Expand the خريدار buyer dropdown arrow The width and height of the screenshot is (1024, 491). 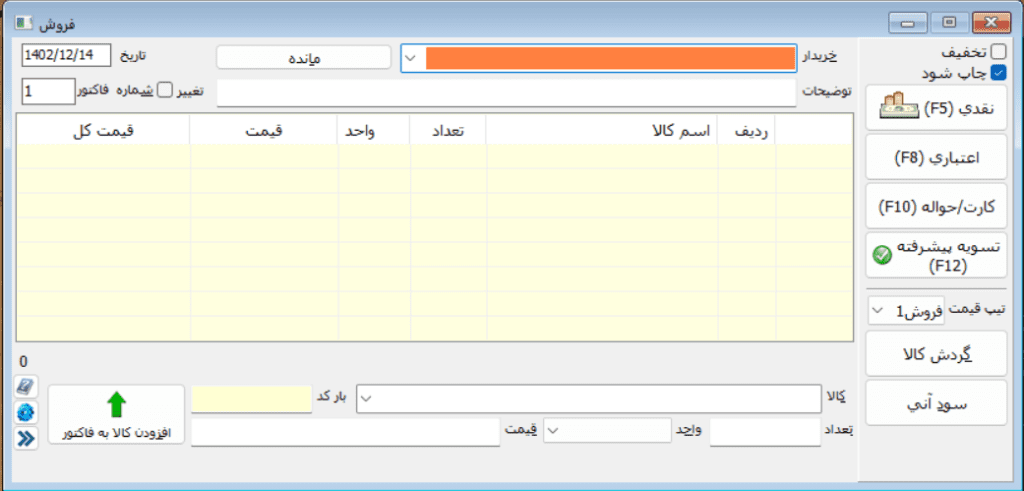tap(410, 58)
